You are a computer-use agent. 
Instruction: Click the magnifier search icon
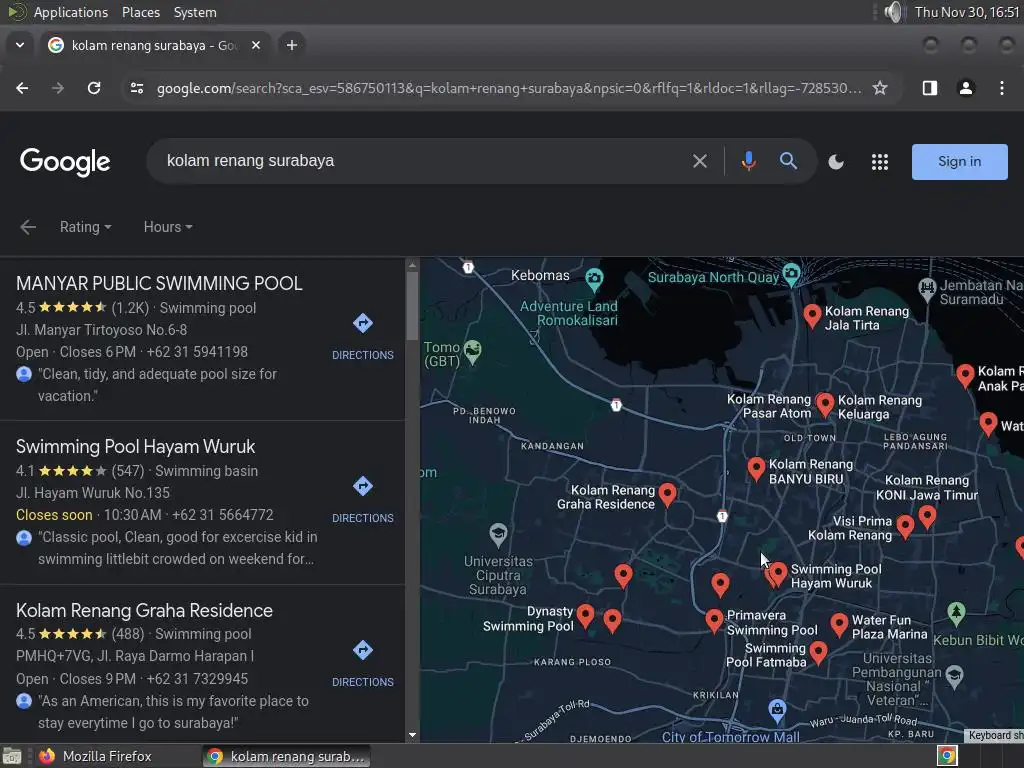(x=788, y=161)
